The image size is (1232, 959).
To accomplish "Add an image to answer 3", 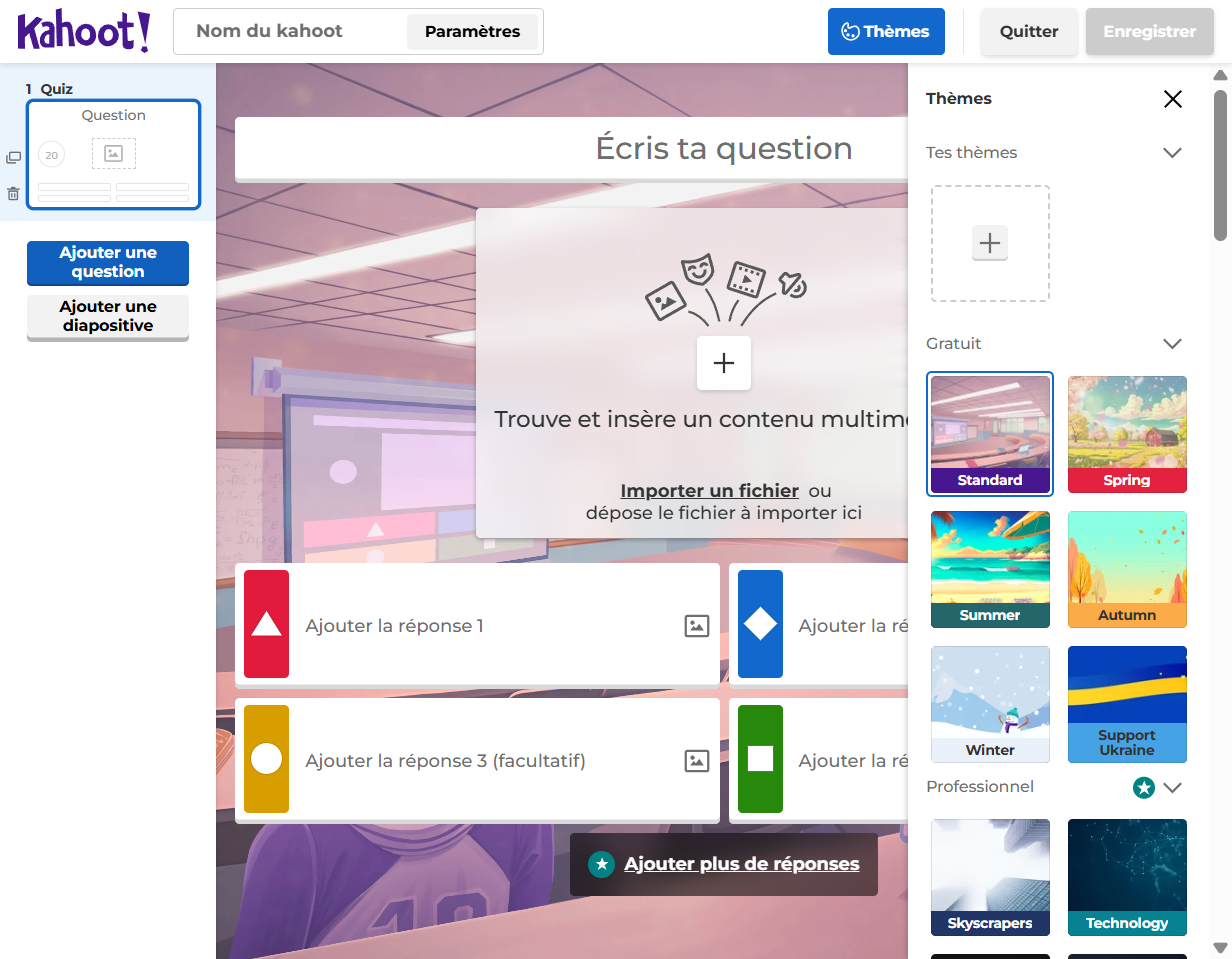I will coord(697,761).
